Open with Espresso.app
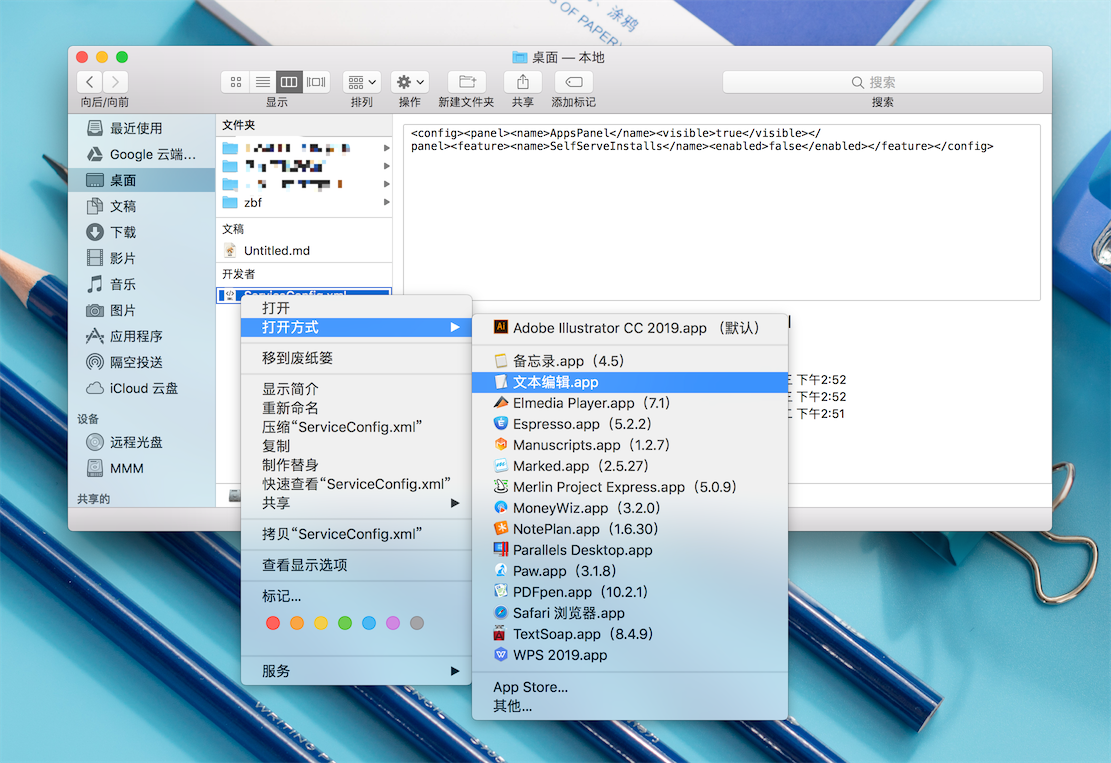Screen dimensions: 1111x763 (x=630, y=424)
